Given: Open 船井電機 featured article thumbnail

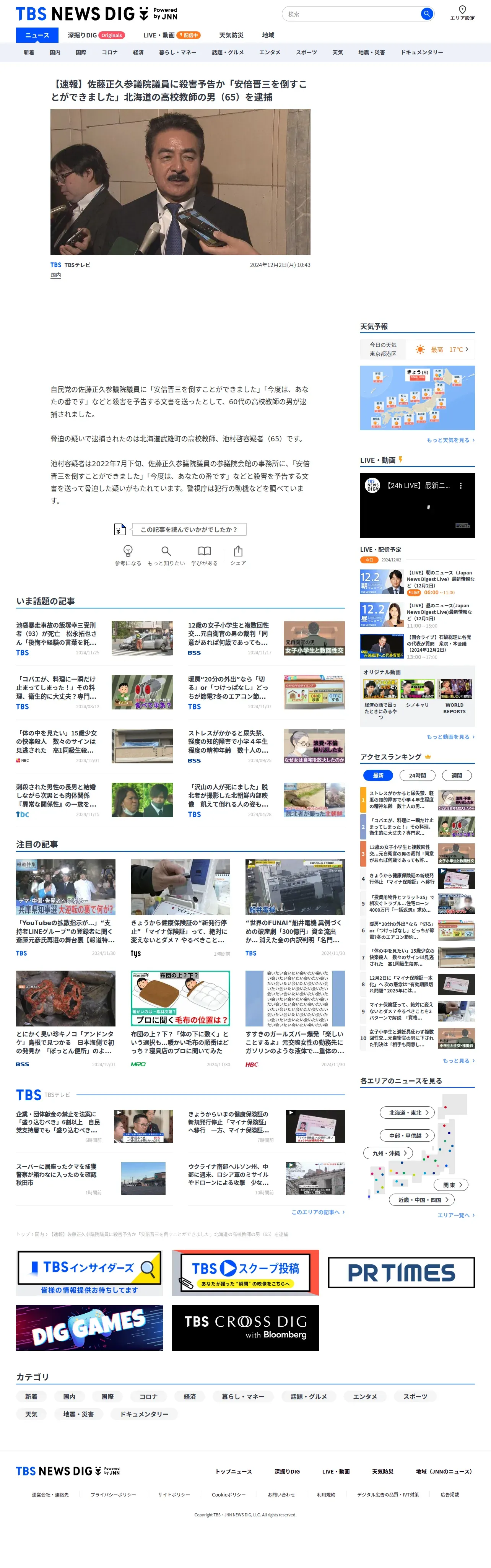Looking at the screenshot, I should coord(295,888).
